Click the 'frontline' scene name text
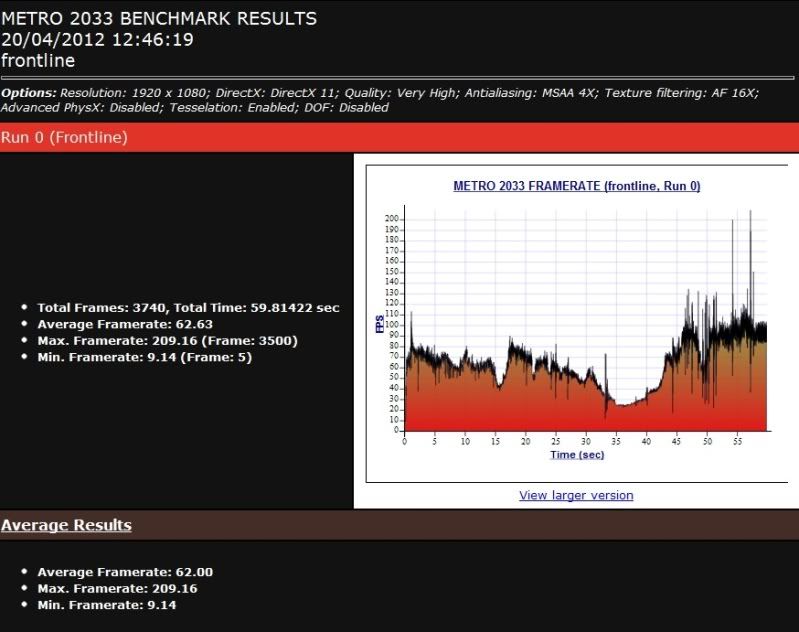Viewport: 799px width, 632px height. (x=38, y=61)
